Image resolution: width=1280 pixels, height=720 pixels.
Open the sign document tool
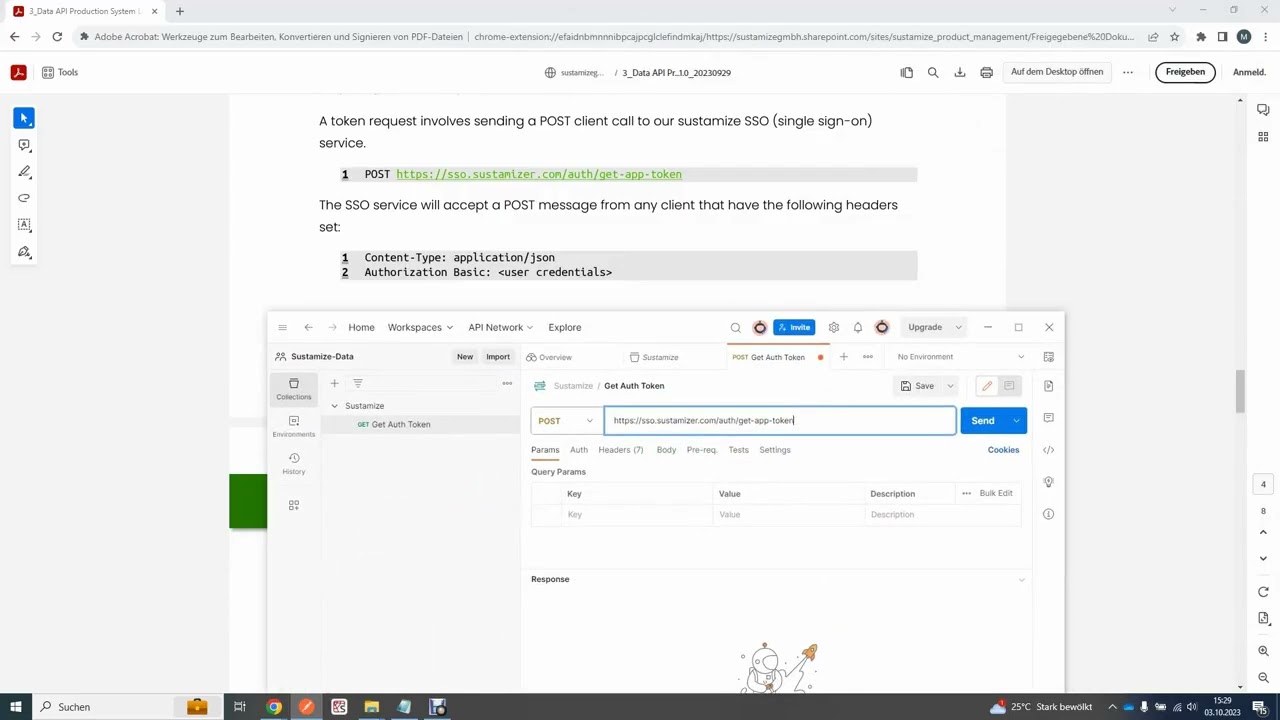(24, 252)
